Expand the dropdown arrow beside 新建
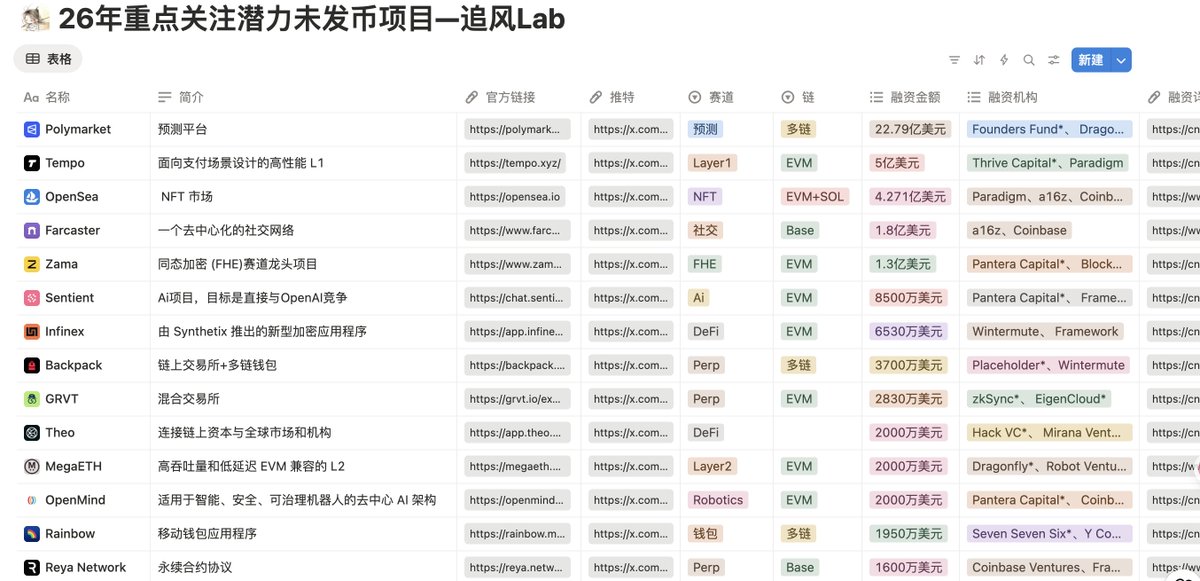Image resolution: width=1200 pixels, height=581 pixels. pyautogui.click(x=1121, y=60)
